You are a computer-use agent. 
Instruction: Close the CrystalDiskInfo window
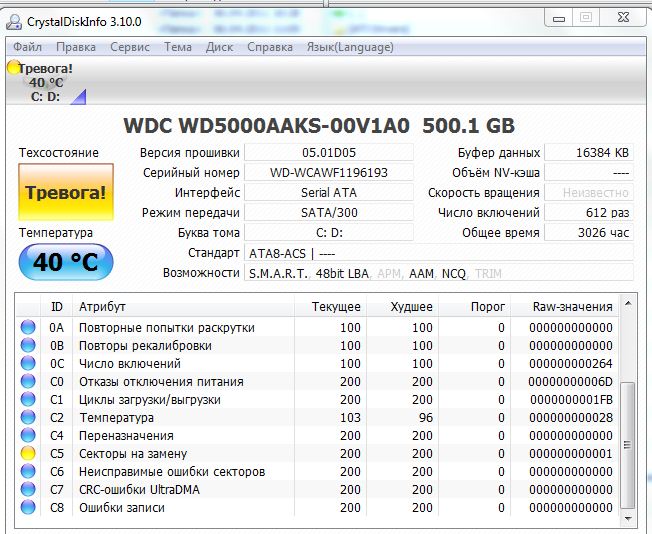click(623, 17)
